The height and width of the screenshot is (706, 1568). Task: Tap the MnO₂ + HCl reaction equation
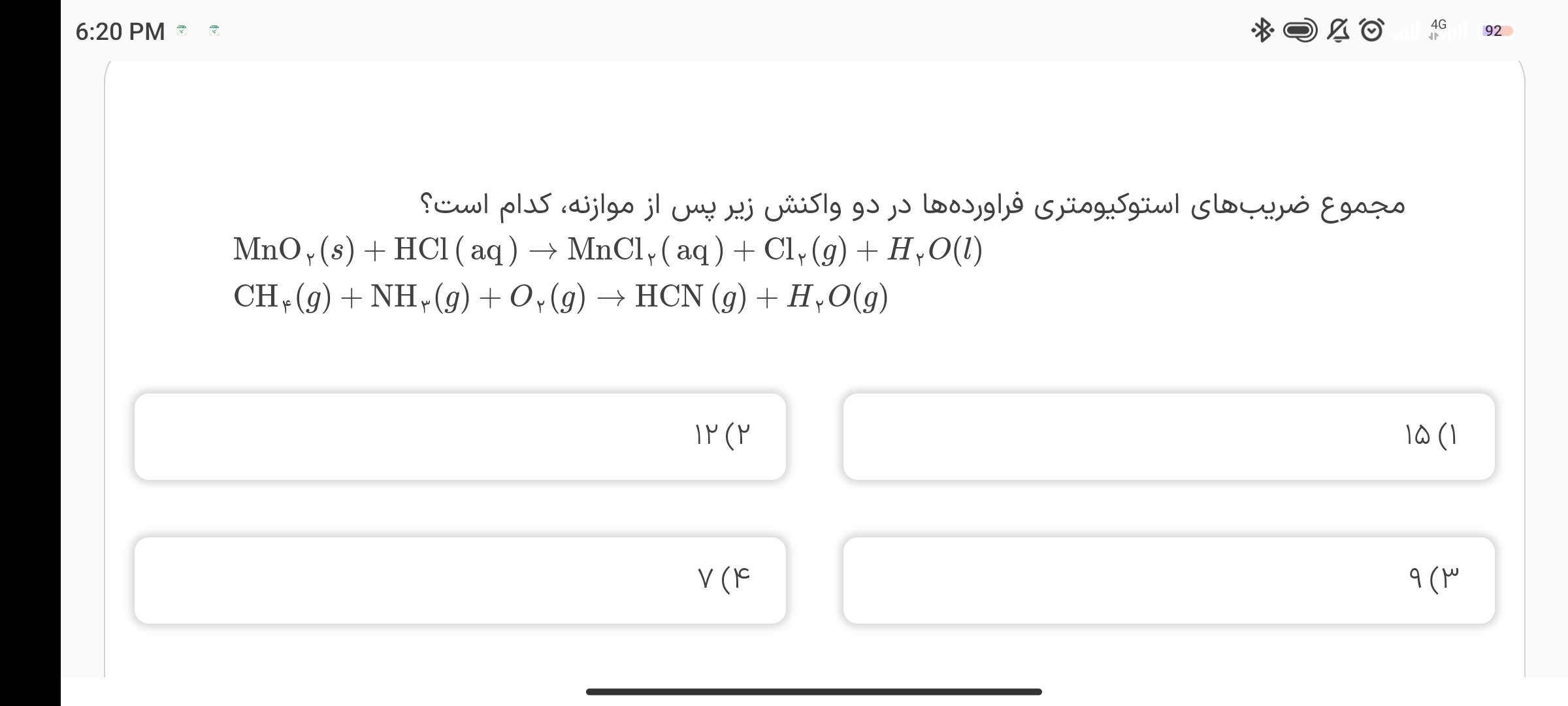click(x=608, y=250)
